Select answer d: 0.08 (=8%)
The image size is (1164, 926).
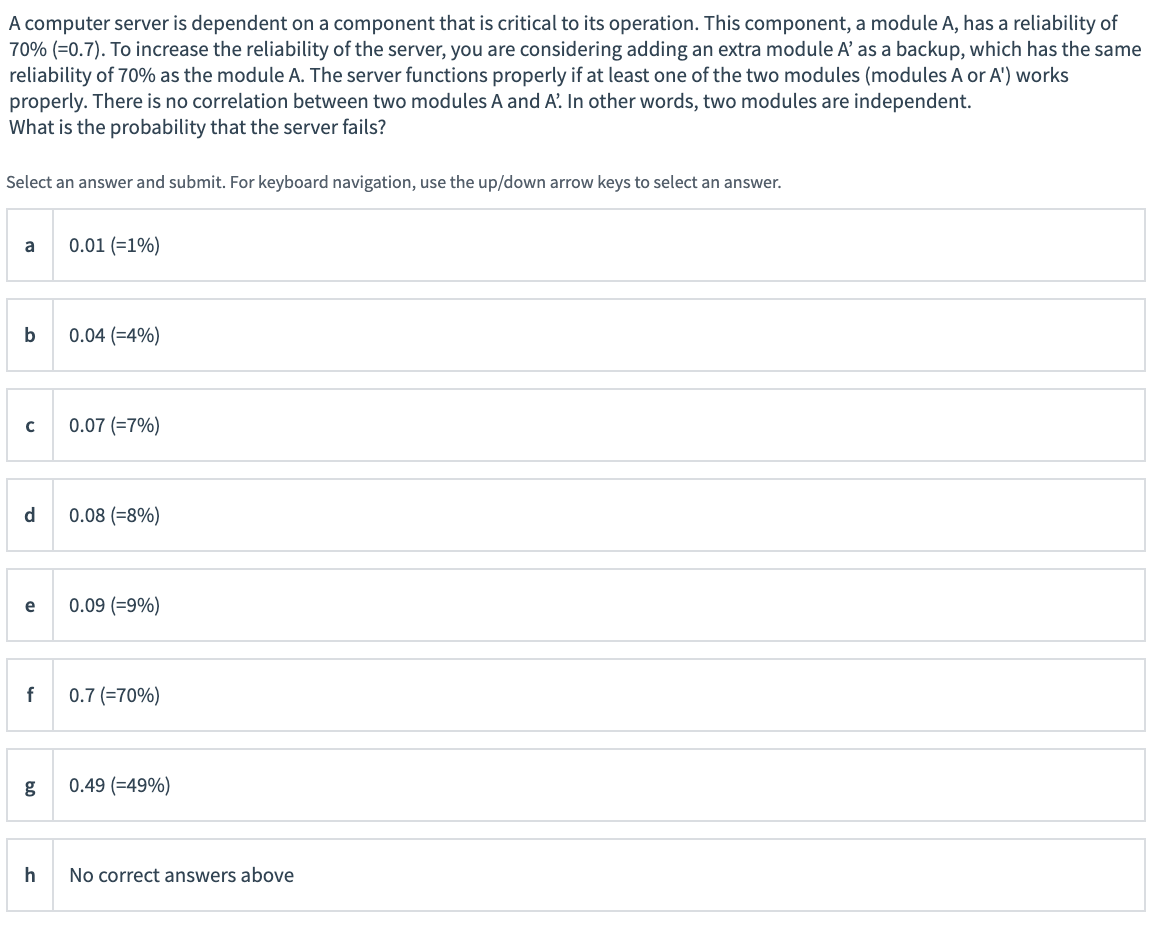(576, 515)
